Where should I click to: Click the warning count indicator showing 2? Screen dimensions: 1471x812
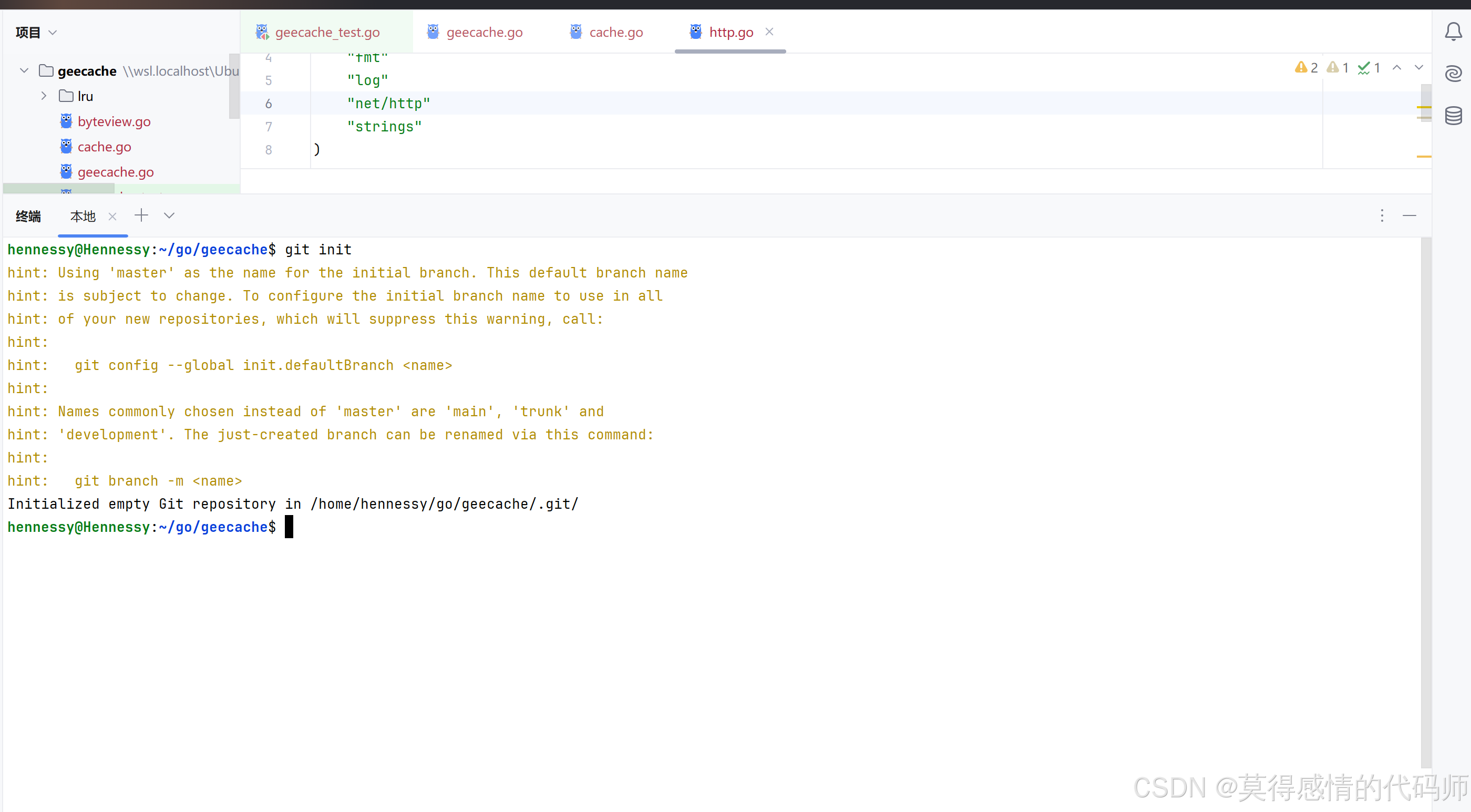pyautogui.click(x=1305, y=67)
